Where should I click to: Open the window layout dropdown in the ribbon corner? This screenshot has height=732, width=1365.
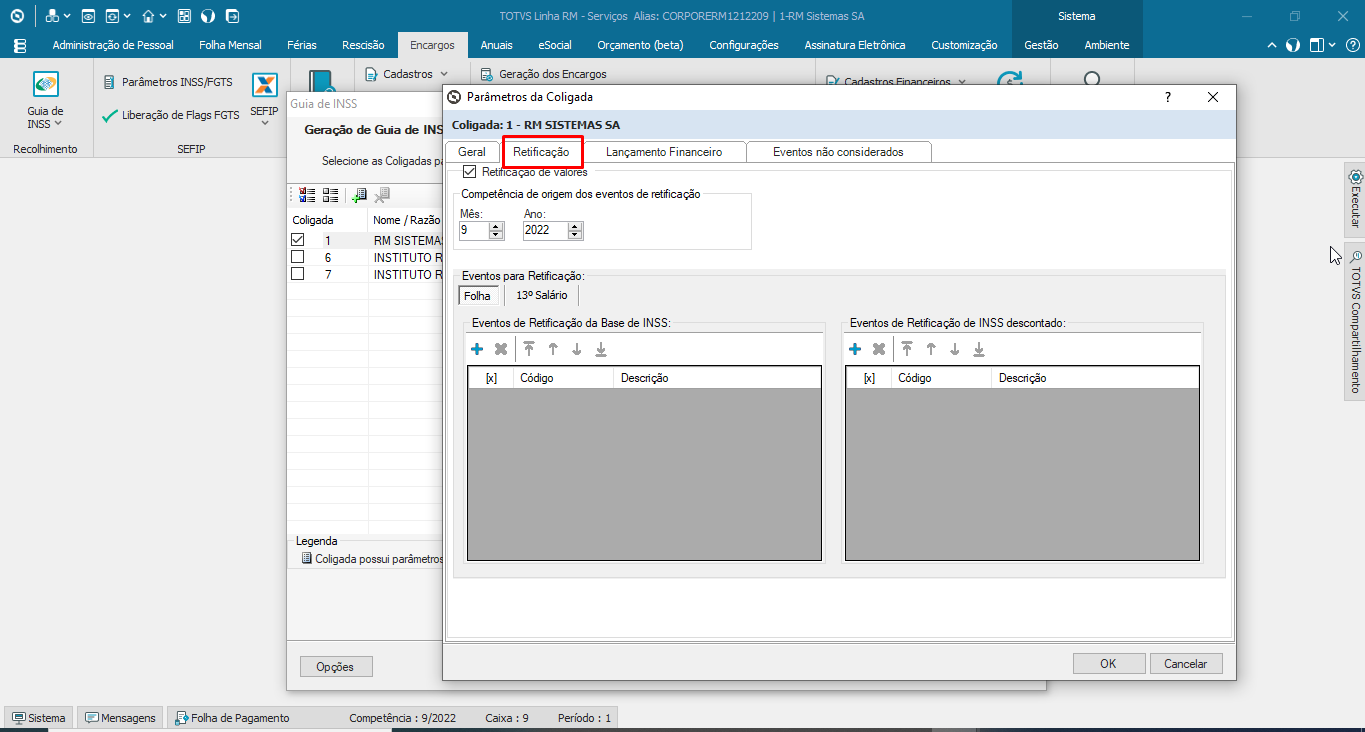coord(1332,45)
